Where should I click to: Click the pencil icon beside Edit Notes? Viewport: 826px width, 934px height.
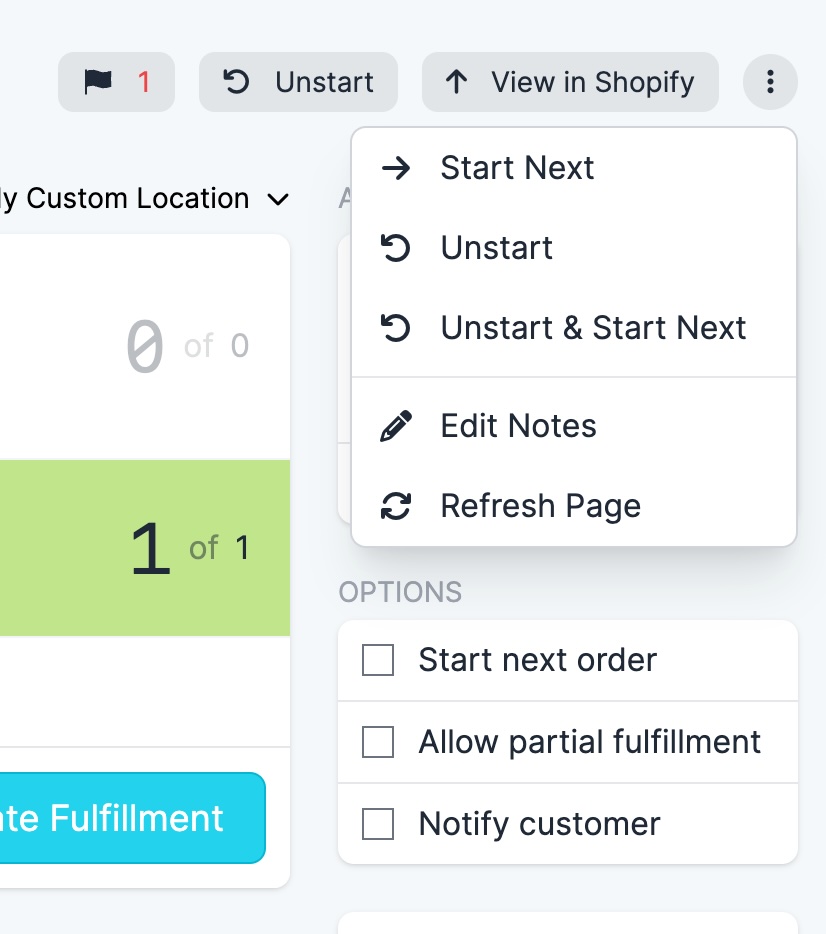[x=396, y=426]
